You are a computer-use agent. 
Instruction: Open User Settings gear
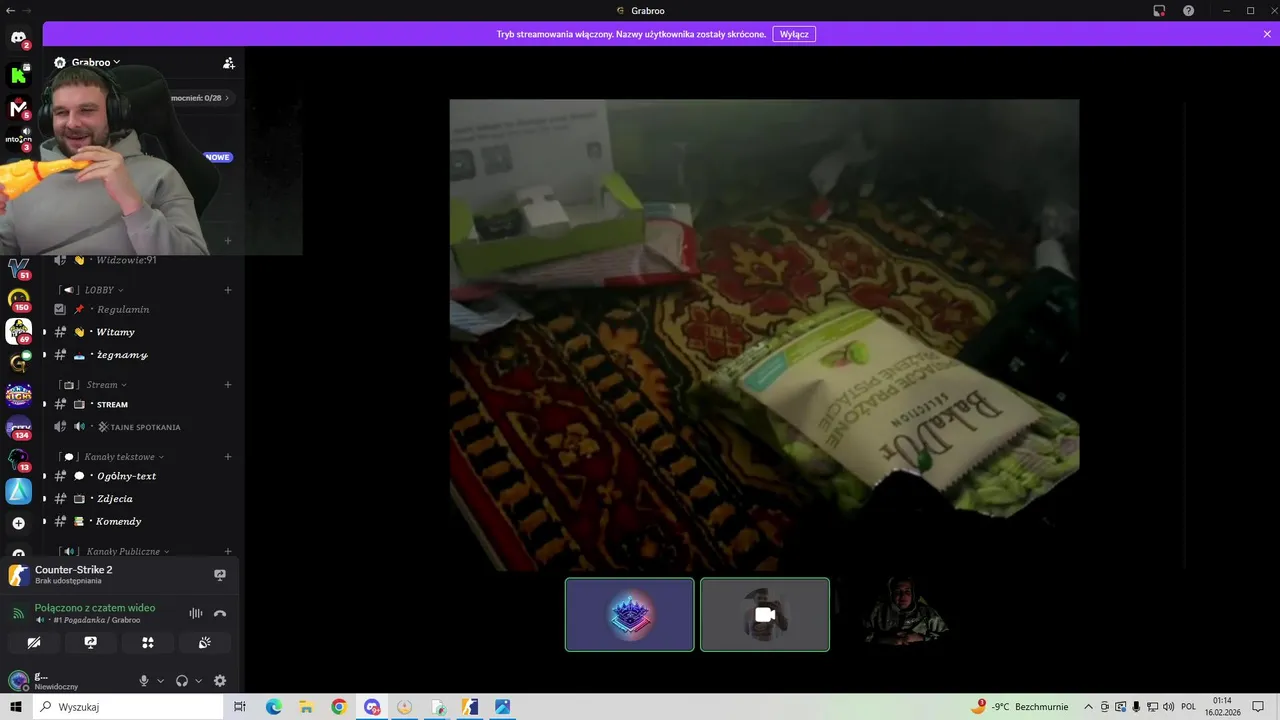(x=220, y=681)
